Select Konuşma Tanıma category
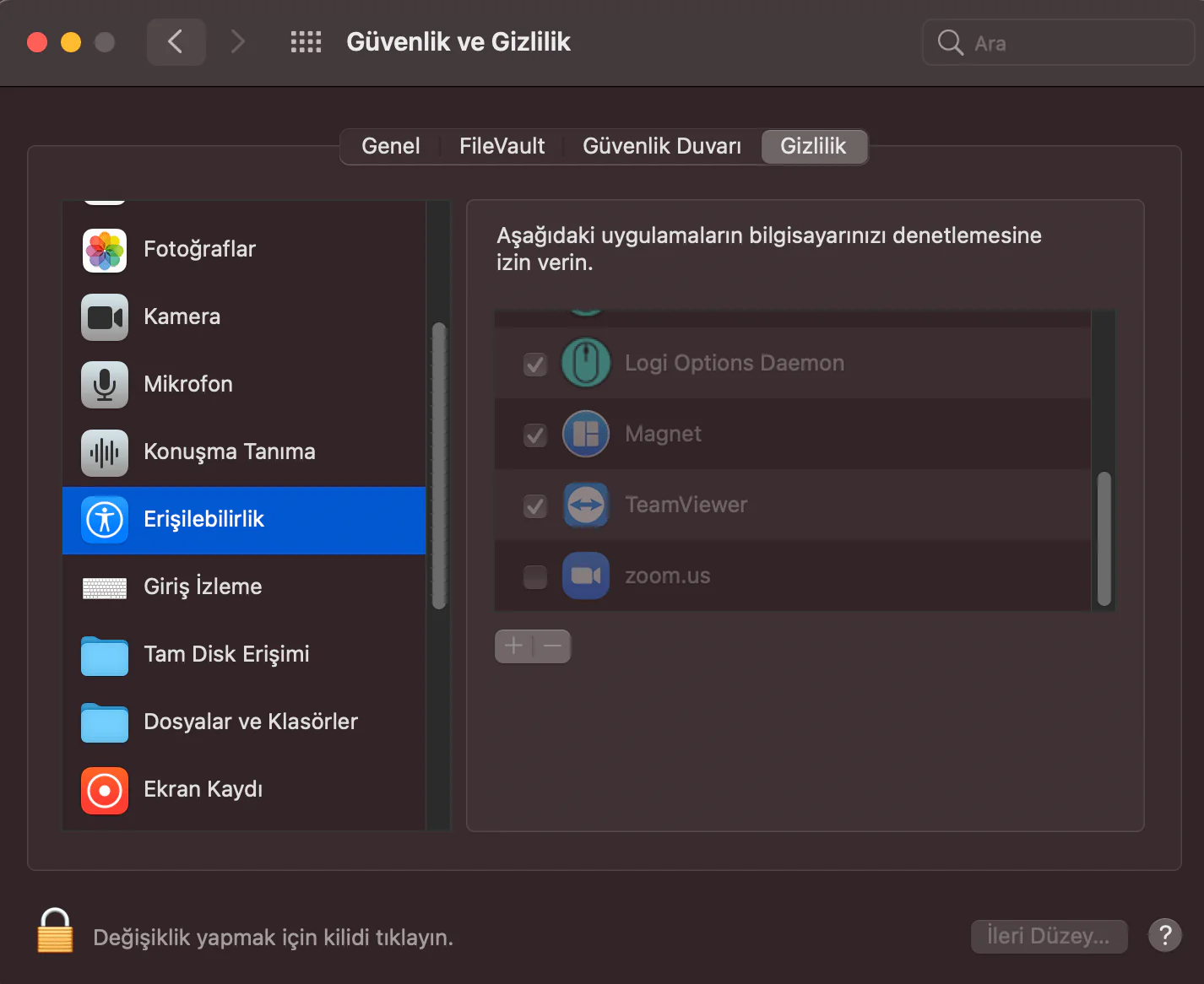Viewport: 1204px width, 984px height. coord(244,452)
